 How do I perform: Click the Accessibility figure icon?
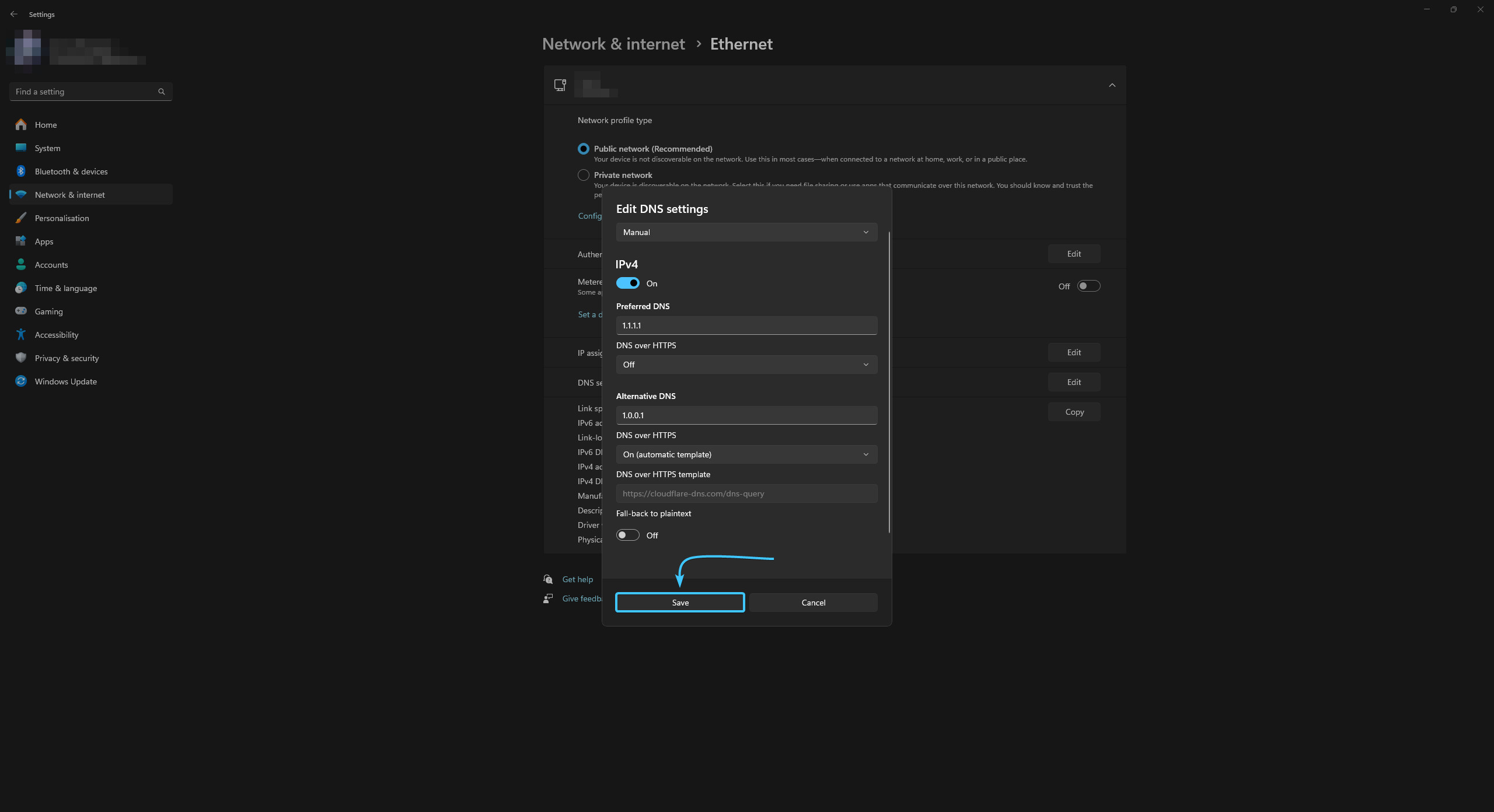(x=21, y=334)
